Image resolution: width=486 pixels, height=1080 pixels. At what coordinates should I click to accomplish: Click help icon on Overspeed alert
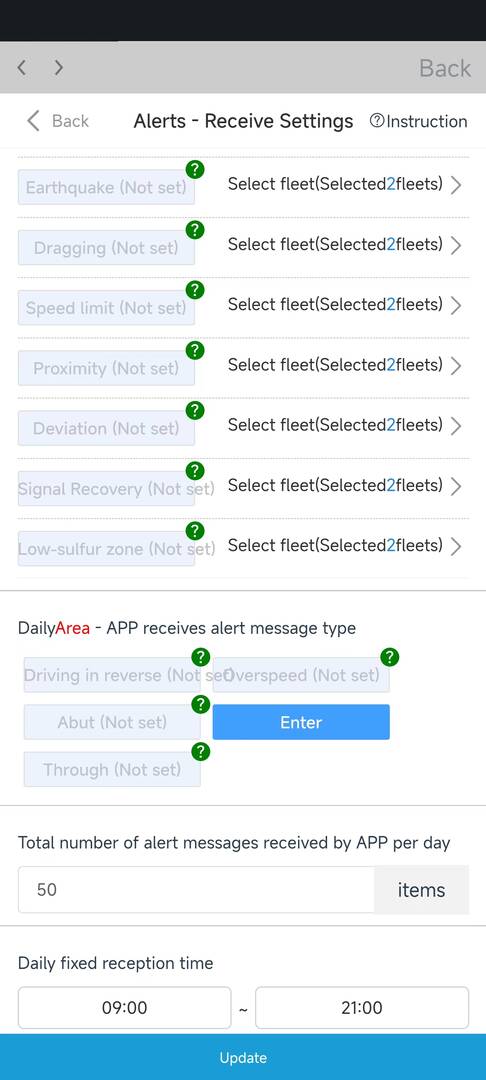pyautogui.click(x=390, y=657)
